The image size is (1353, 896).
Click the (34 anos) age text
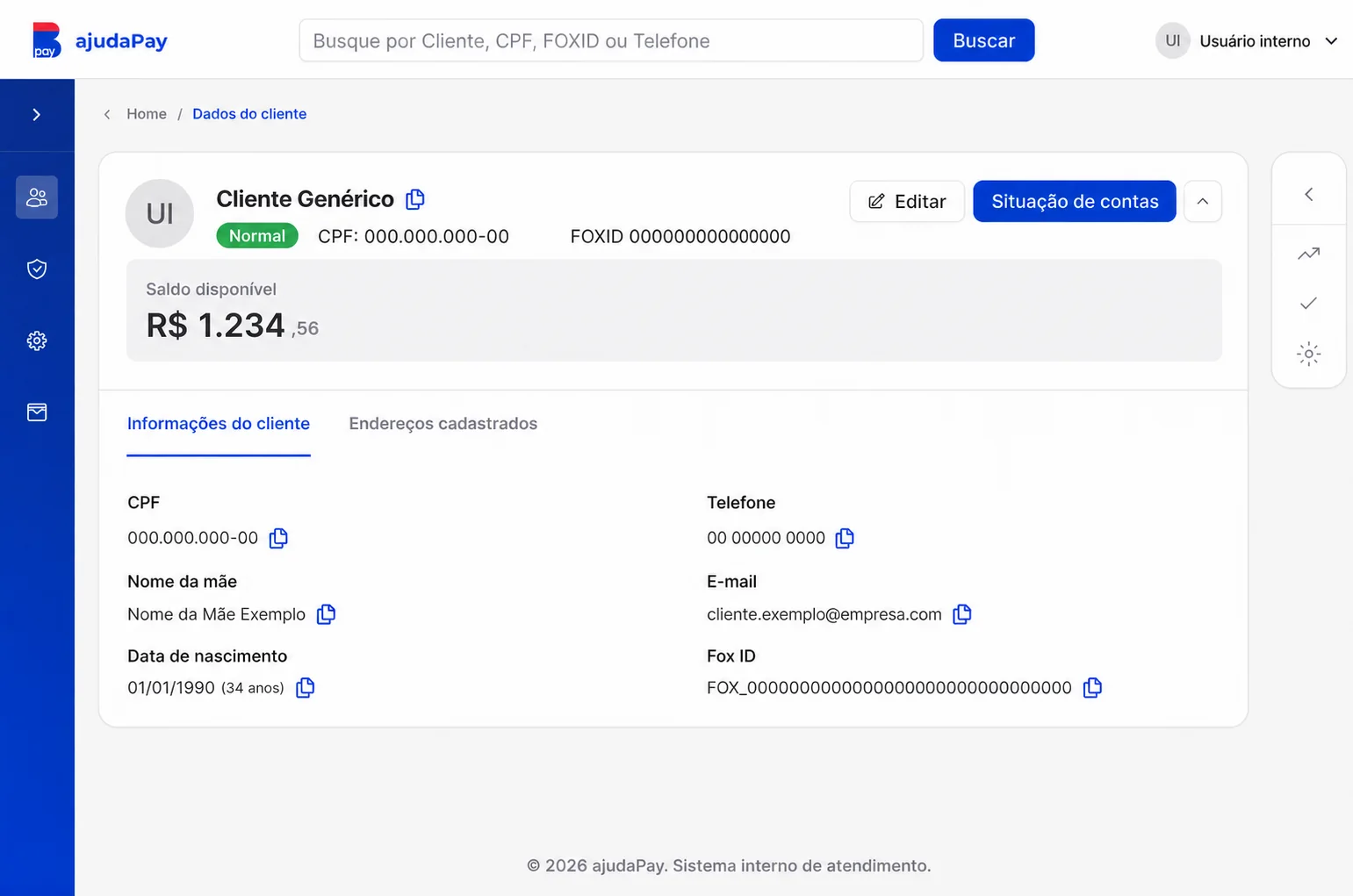[x=253, y=688]
